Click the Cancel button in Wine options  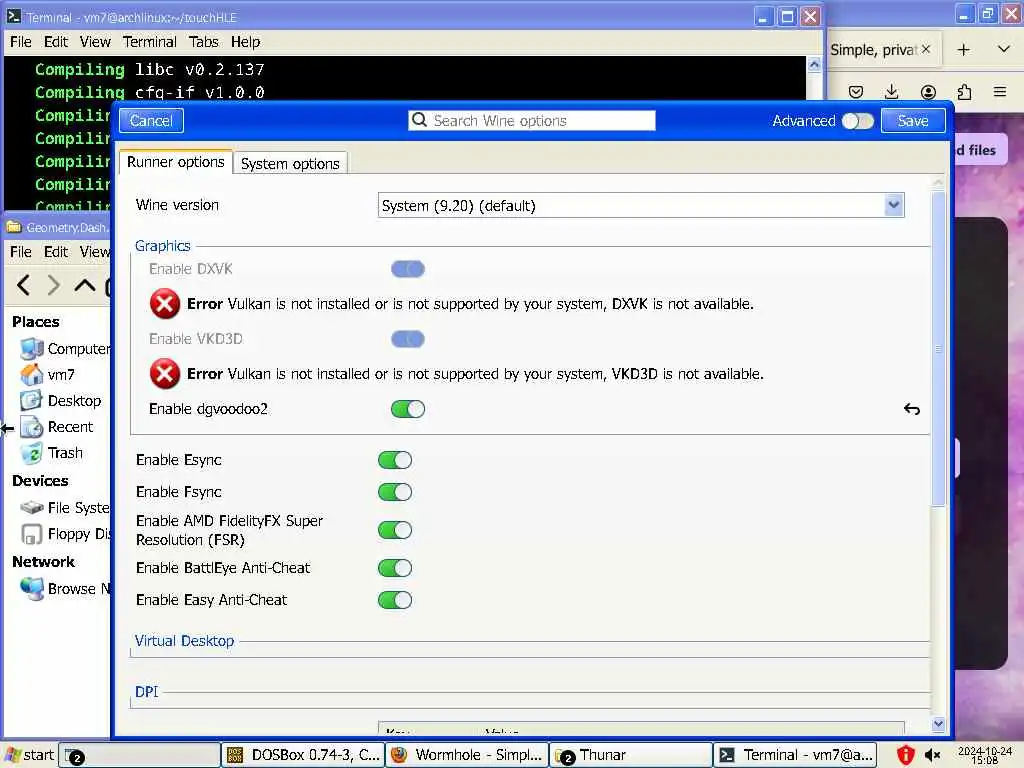(151, 121)
